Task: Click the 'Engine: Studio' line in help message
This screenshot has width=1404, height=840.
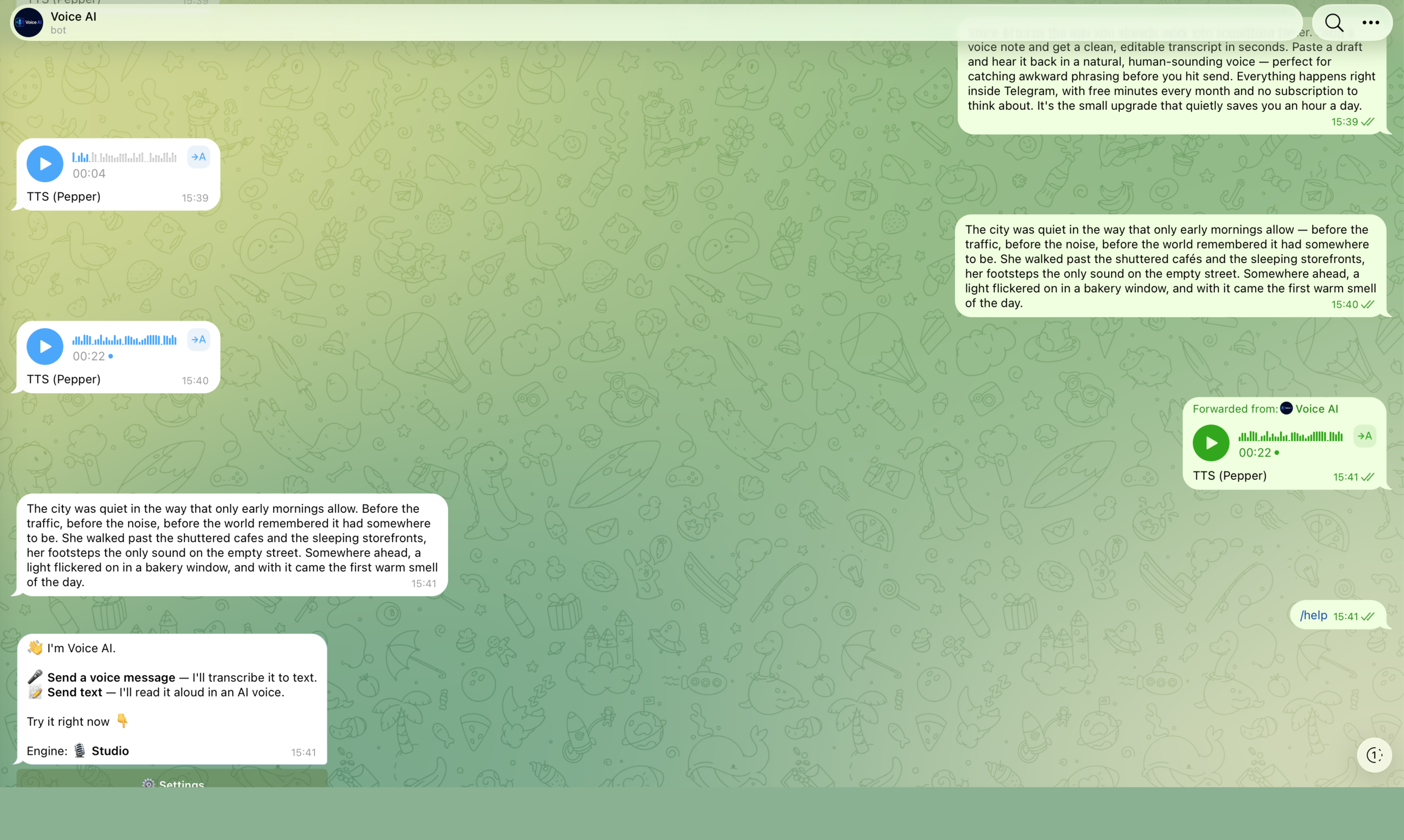Action: click(77, 750)
